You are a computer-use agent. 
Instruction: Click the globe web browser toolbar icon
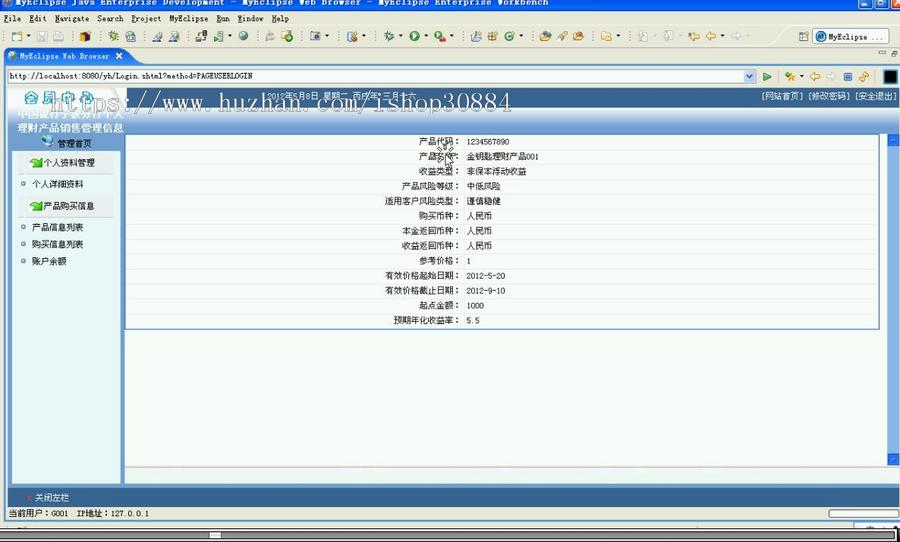(x=243, y=36)
